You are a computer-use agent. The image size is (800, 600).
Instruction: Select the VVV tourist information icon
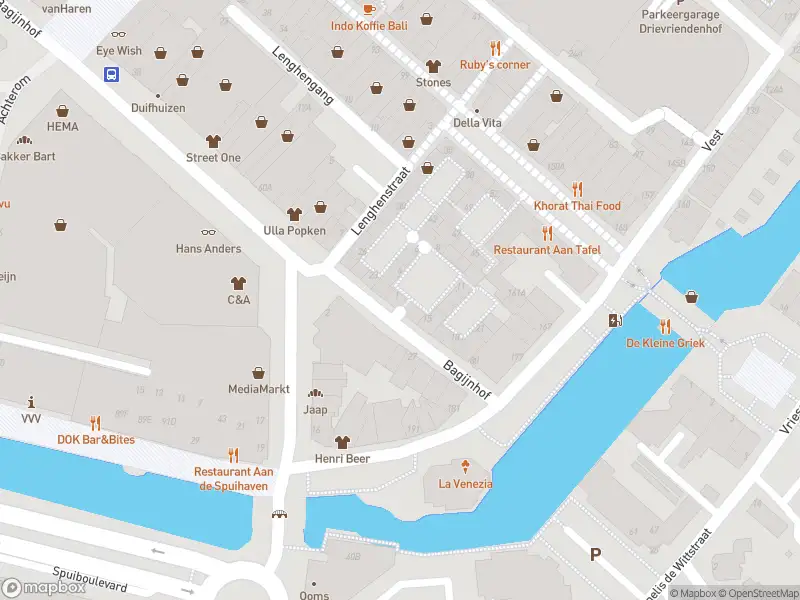click(31, 402)
